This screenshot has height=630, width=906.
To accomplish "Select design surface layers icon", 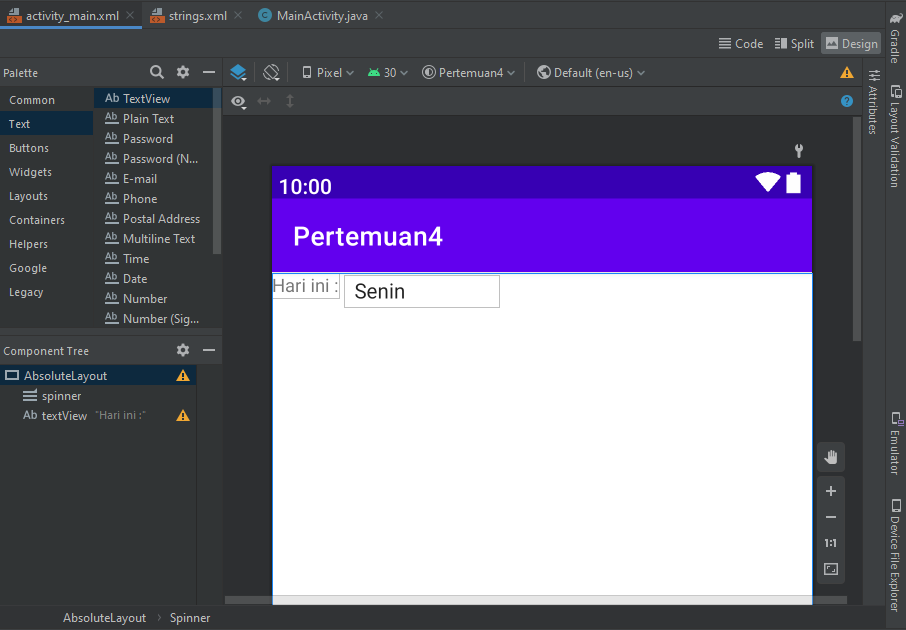I will click(x=238, y=73).
